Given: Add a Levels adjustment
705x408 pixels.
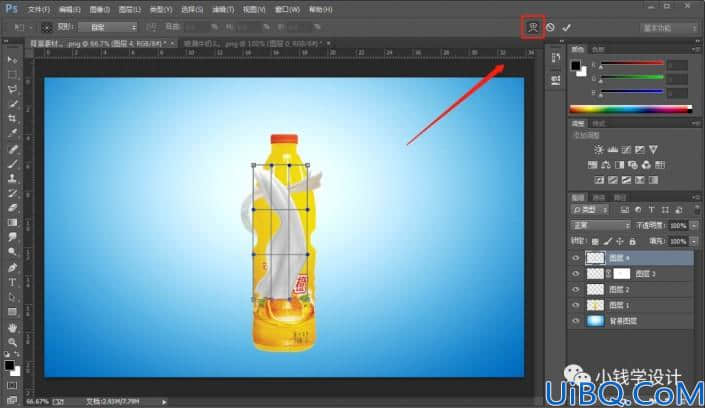Looking at the screenshot, I should click(612, 149).
